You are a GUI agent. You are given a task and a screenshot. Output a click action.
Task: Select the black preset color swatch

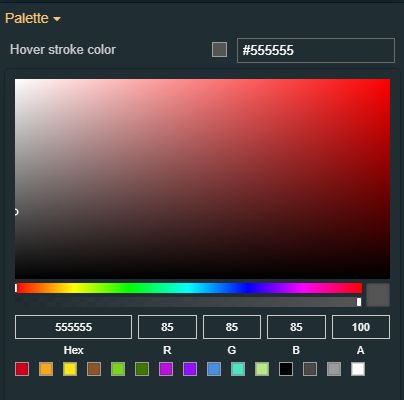[x=286, y=369]
